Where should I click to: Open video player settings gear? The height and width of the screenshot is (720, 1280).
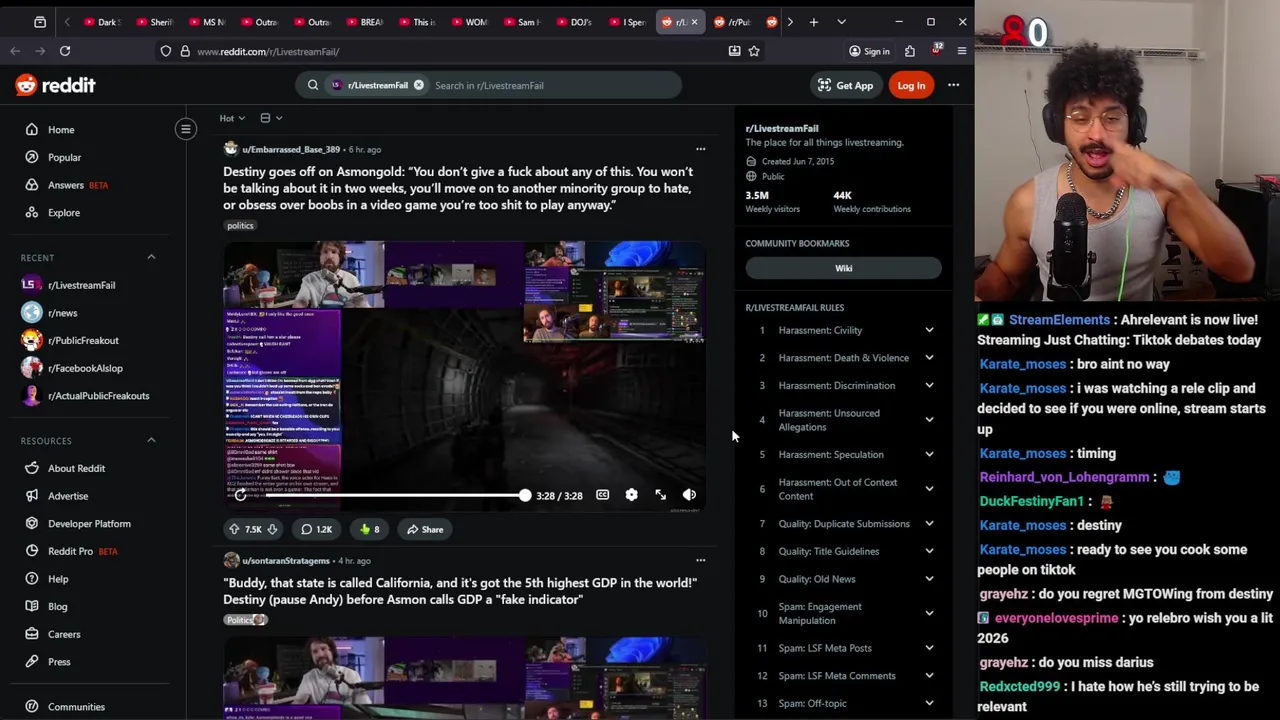tap(631, 495)
